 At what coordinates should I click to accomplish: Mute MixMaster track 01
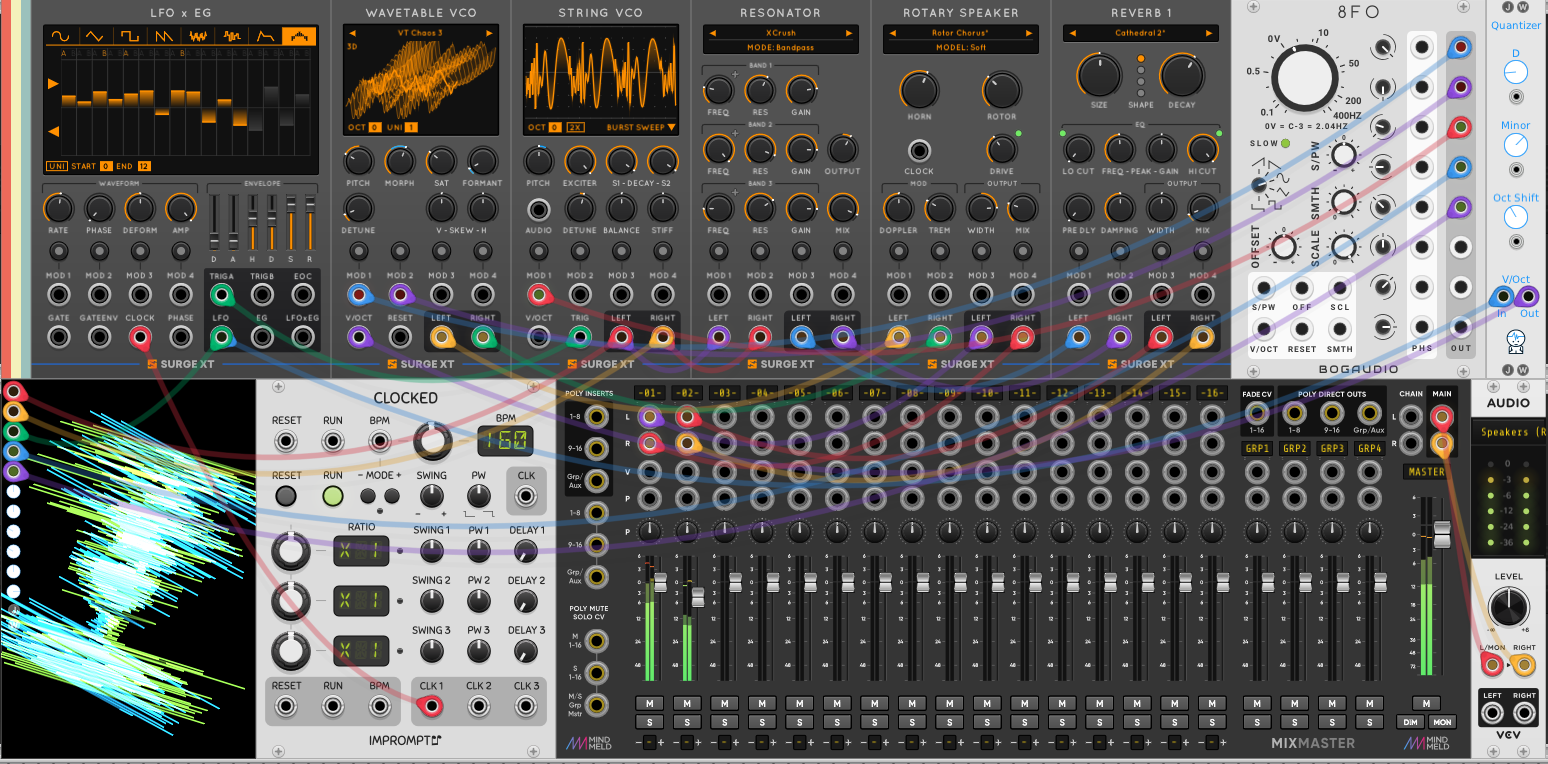(649, 703)
